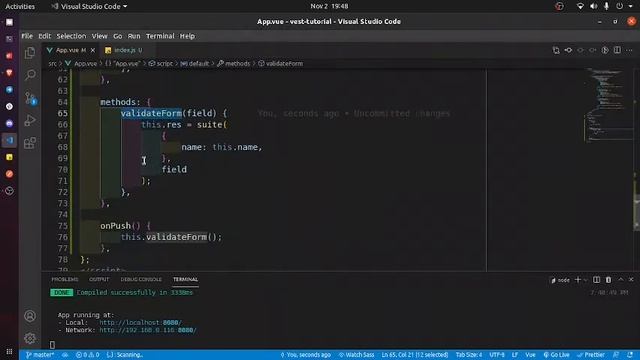
Task: Select the Terminal panel tab
Action: [185, 279]
